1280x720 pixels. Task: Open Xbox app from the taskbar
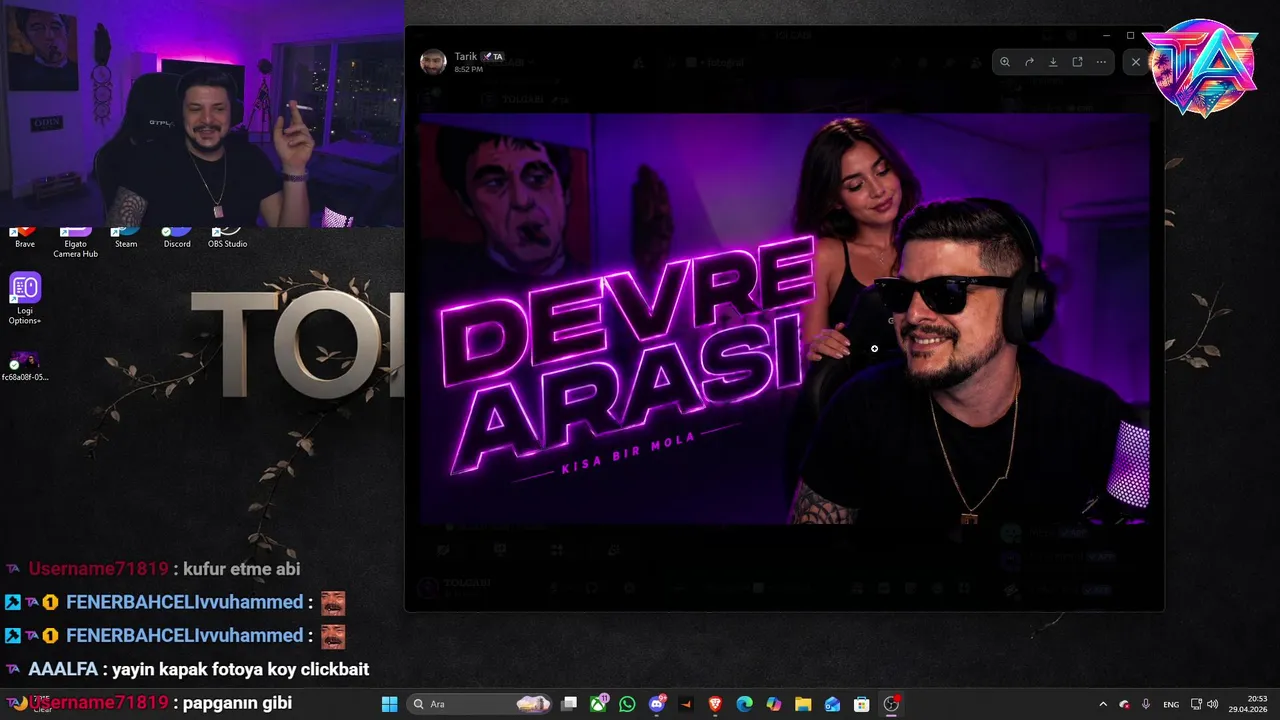[x=598, y=704]
